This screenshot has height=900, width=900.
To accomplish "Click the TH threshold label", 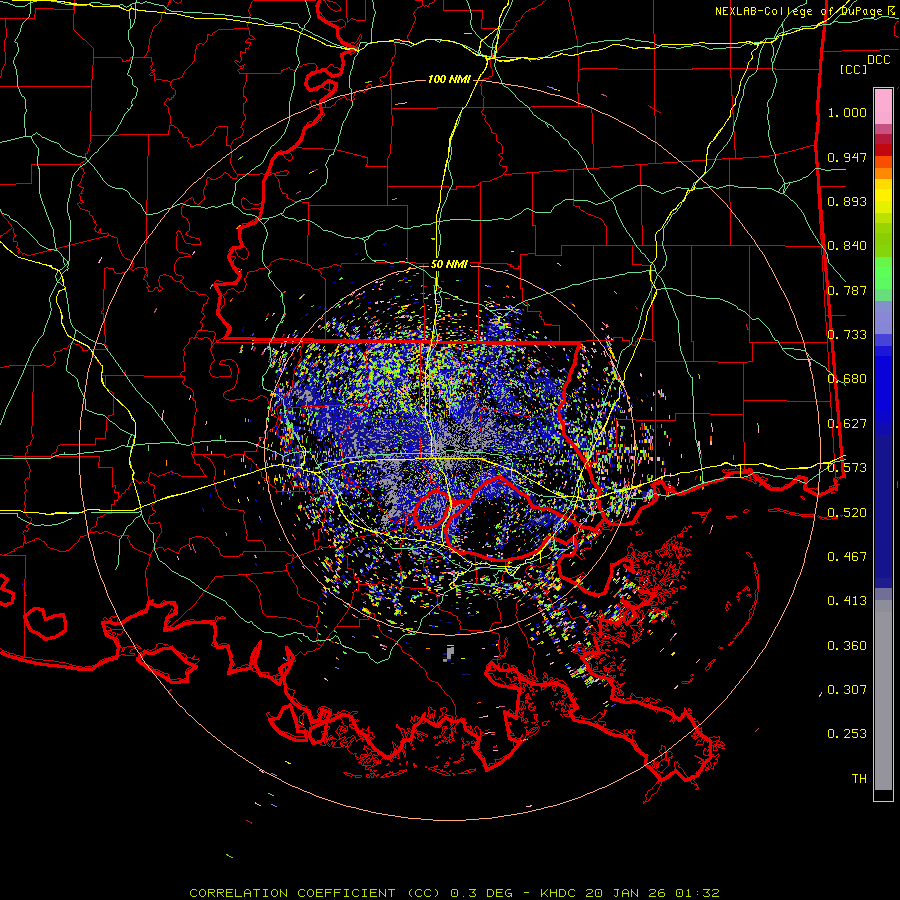I will (x=859, y=779).
